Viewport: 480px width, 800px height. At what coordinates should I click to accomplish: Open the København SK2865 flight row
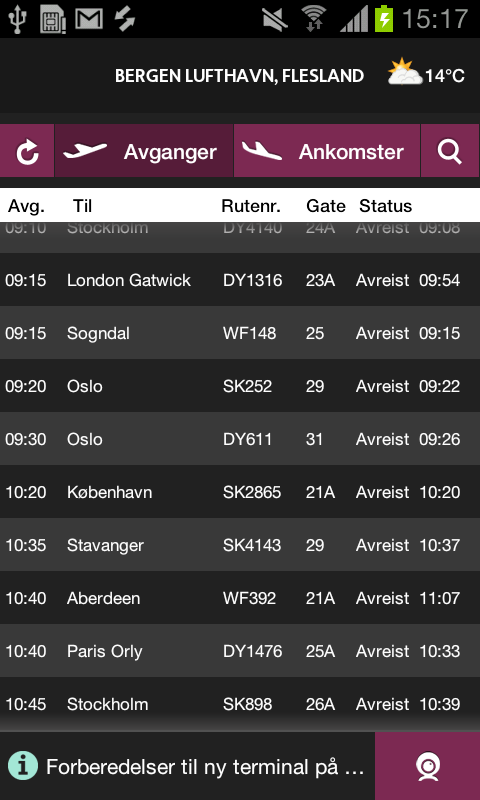click(x=240, y=492)
